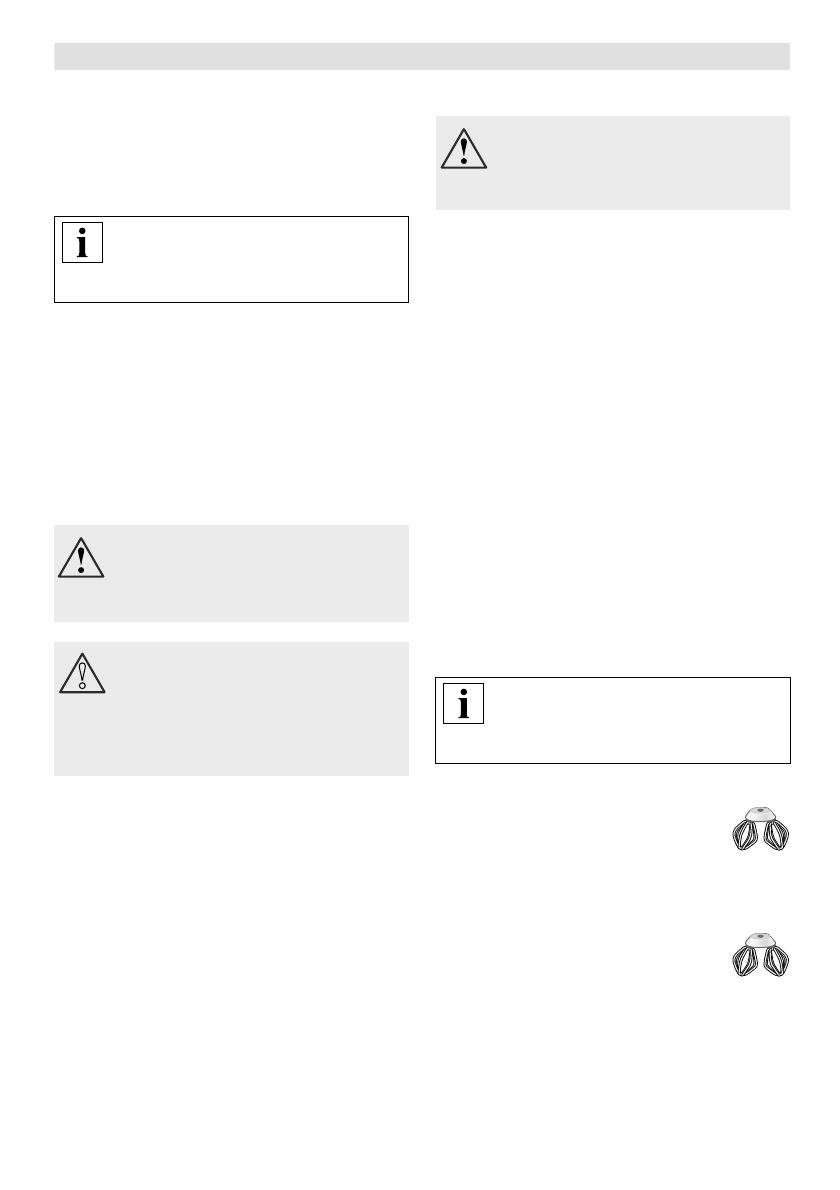This screenshot has height=1190, width=840.
Task: Click inside the upper-right gray warning box
Action: [630, 163]
